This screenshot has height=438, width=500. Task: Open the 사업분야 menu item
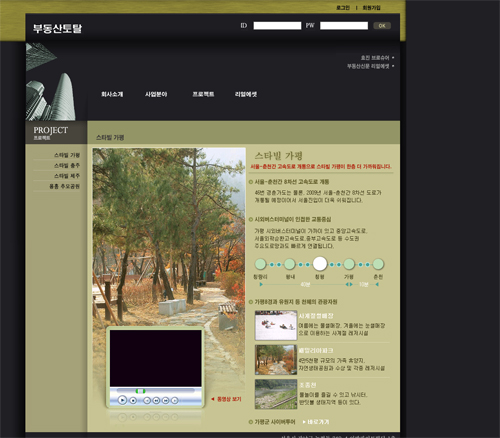click(156, 94)
